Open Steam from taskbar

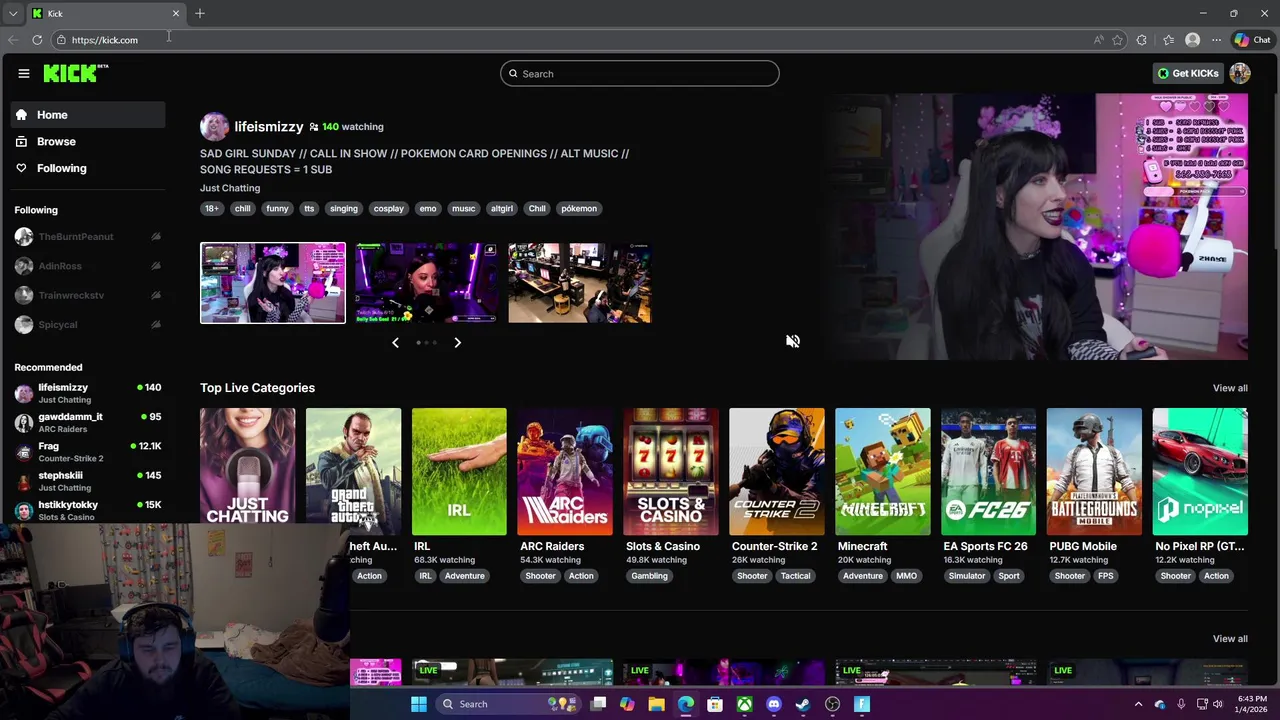click(x=803, y=704)
